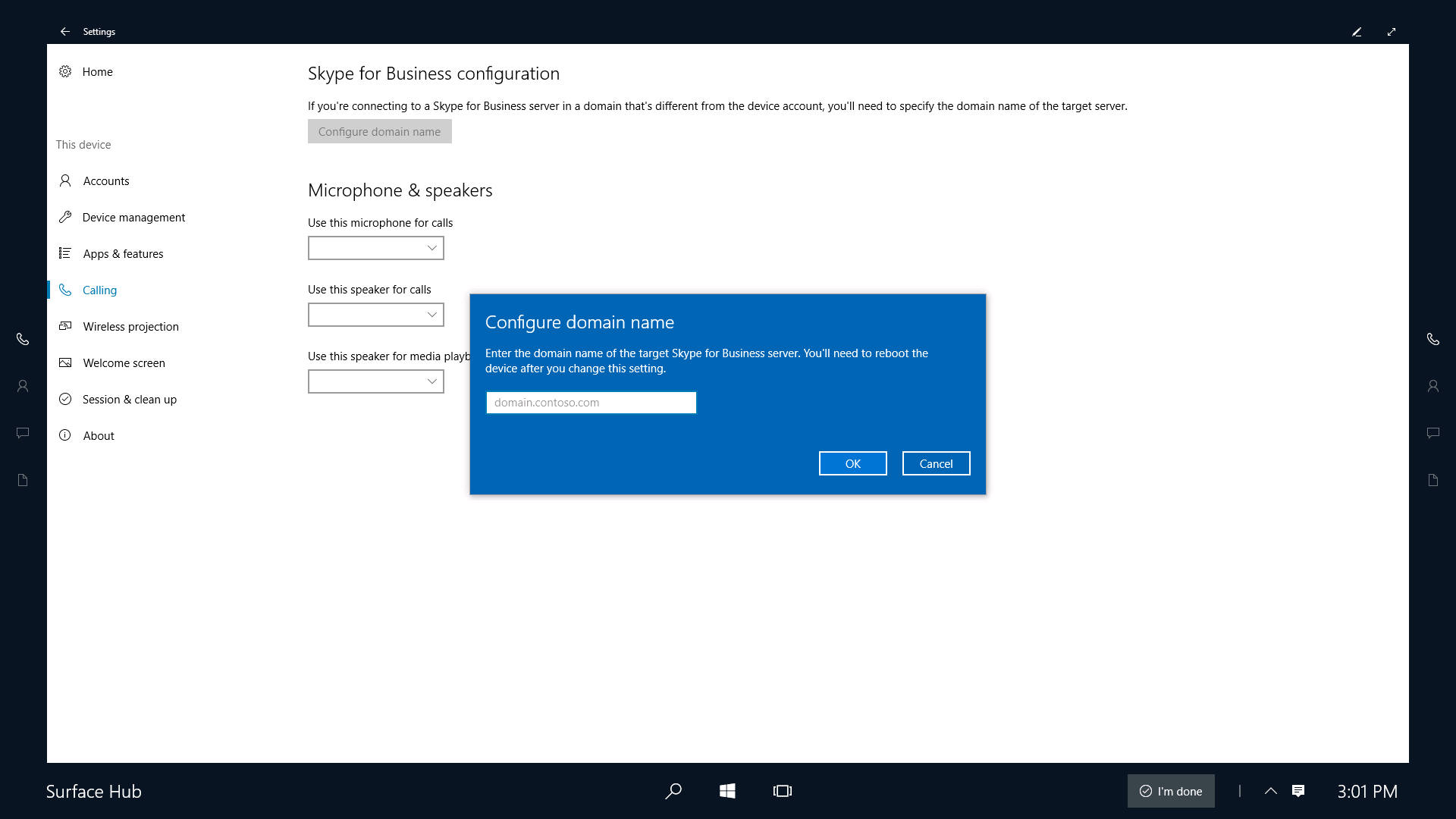Expand the speaker dropdown for calls
Screen dimensions: 1456x819
[x=432, y=314]
